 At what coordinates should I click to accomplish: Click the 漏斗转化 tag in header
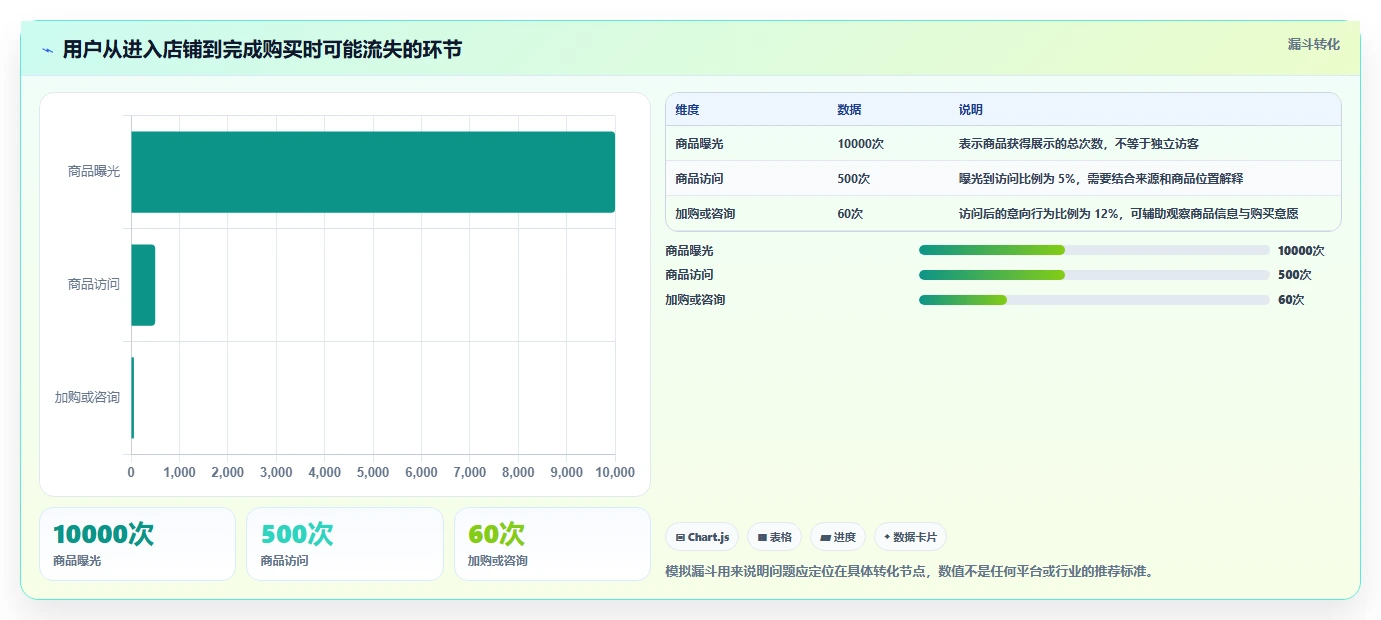(1313, 44)
